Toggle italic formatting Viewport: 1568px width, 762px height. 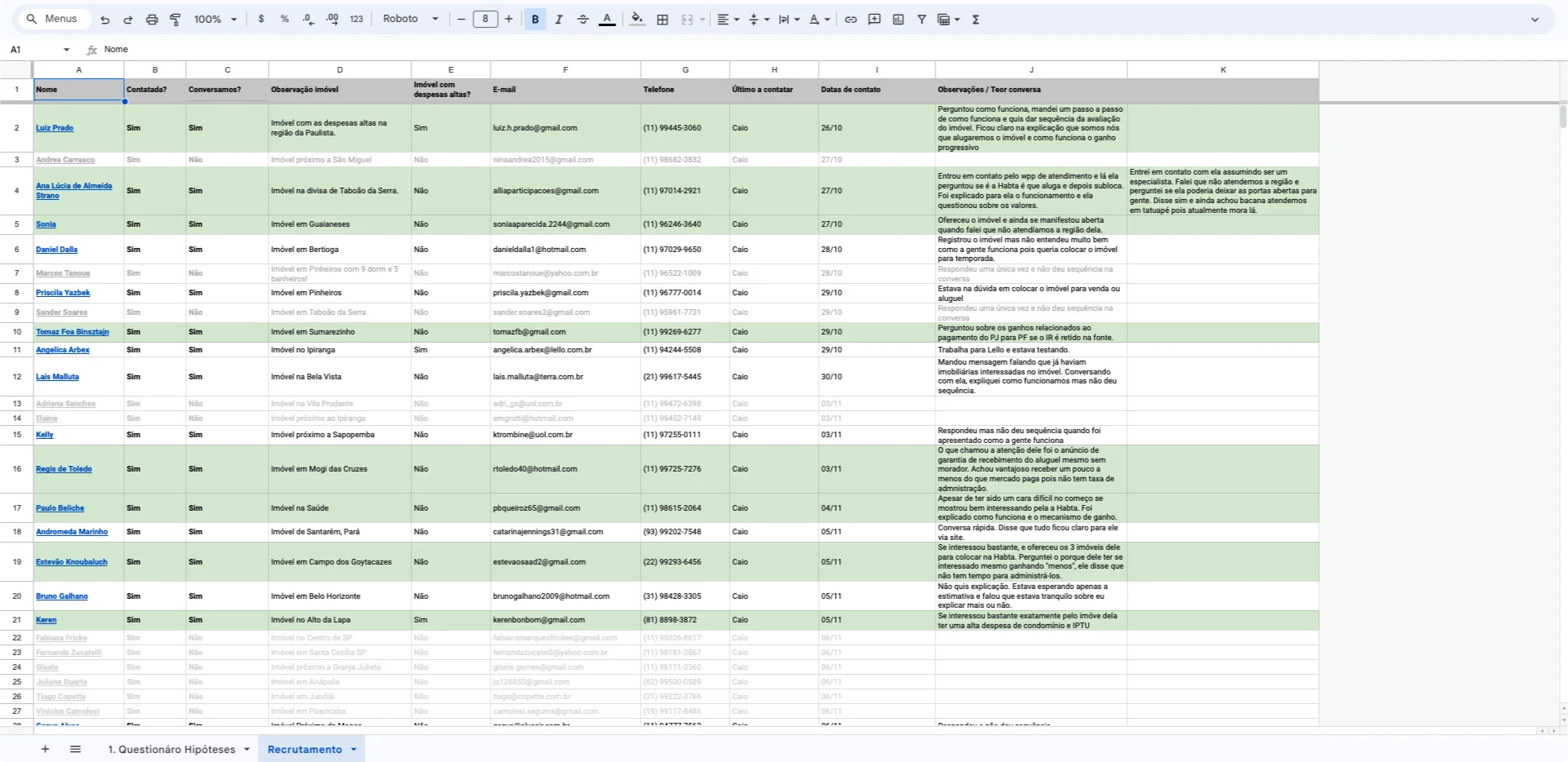(x=559, y=20)
